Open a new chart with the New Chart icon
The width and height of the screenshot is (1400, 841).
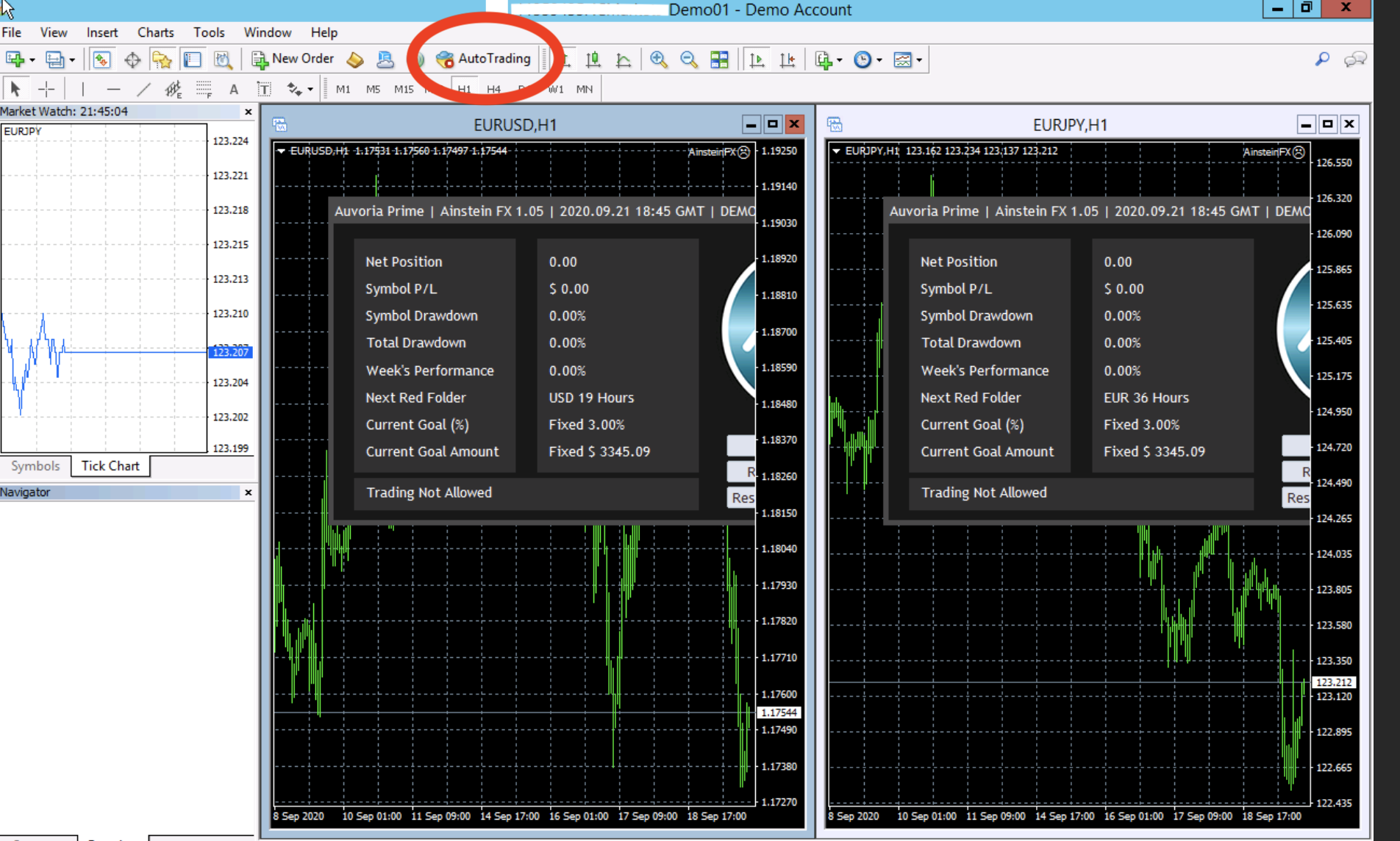pyautogui.click(x=15, y=60)
